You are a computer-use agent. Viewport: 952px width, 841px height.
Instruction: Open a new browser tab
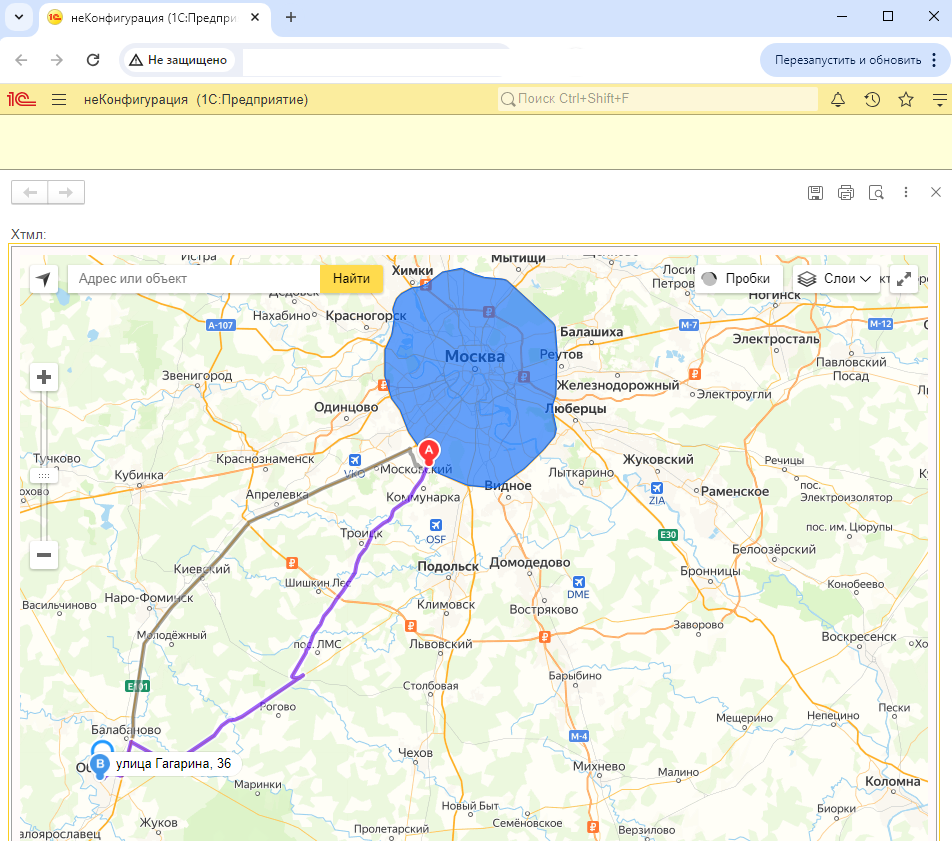[x=291, y=17]
